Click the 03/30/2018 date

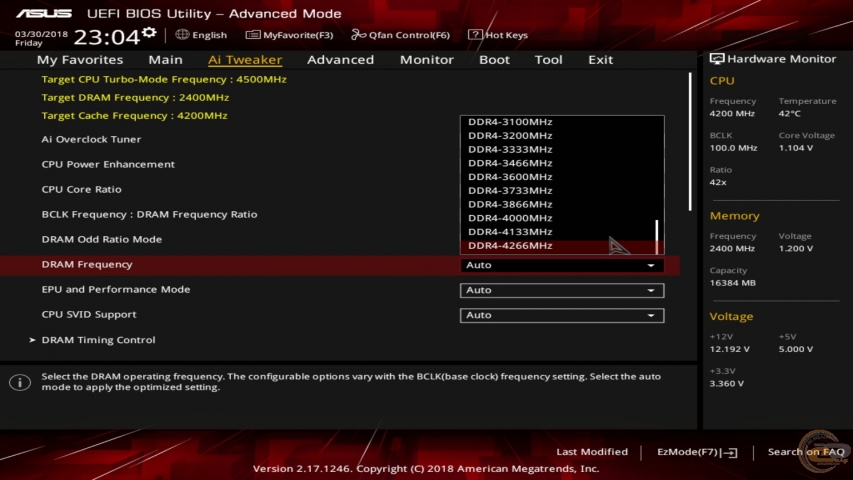click(41, 34)
